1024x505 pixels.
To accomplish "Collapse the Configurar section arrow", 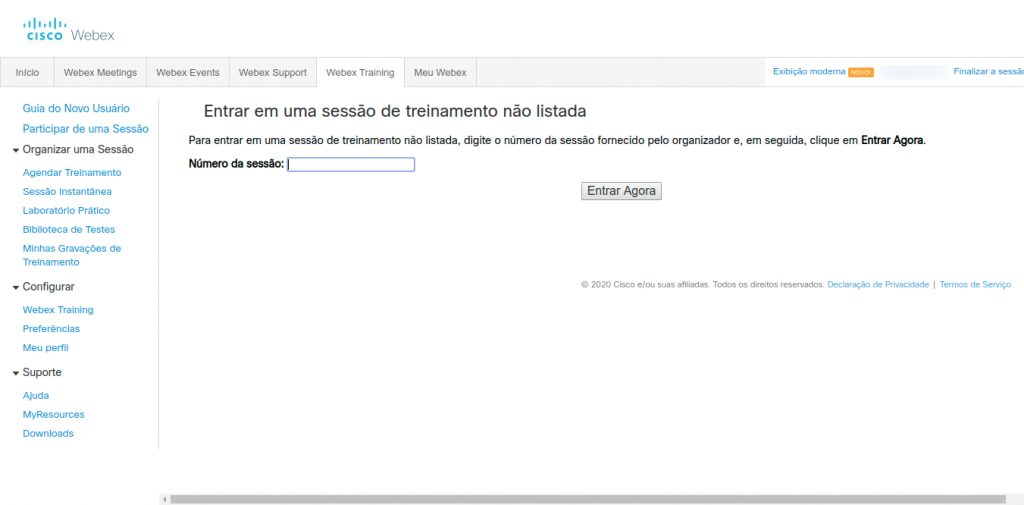I will [x=16, y=287].
